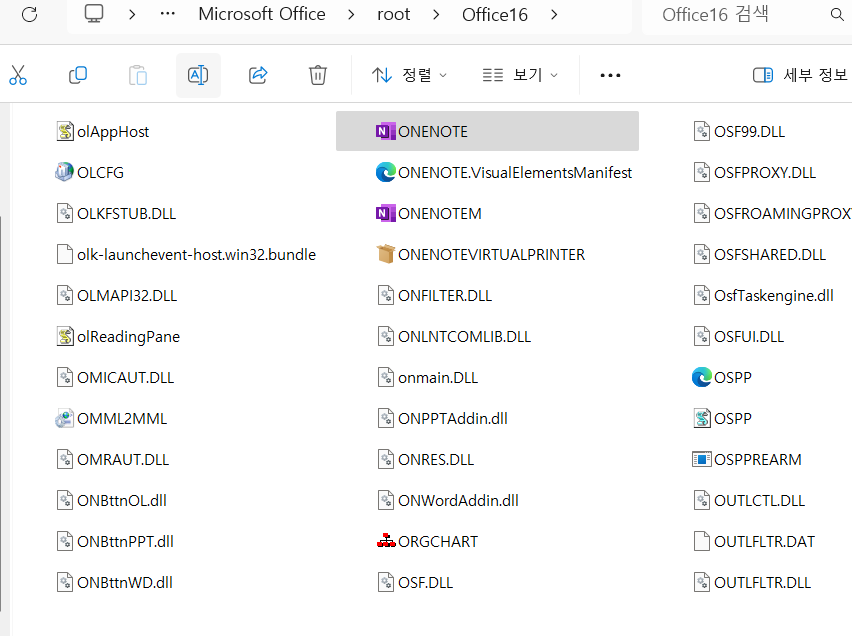
Task: Select the OSF.DLL file
Action: point(415,583)
